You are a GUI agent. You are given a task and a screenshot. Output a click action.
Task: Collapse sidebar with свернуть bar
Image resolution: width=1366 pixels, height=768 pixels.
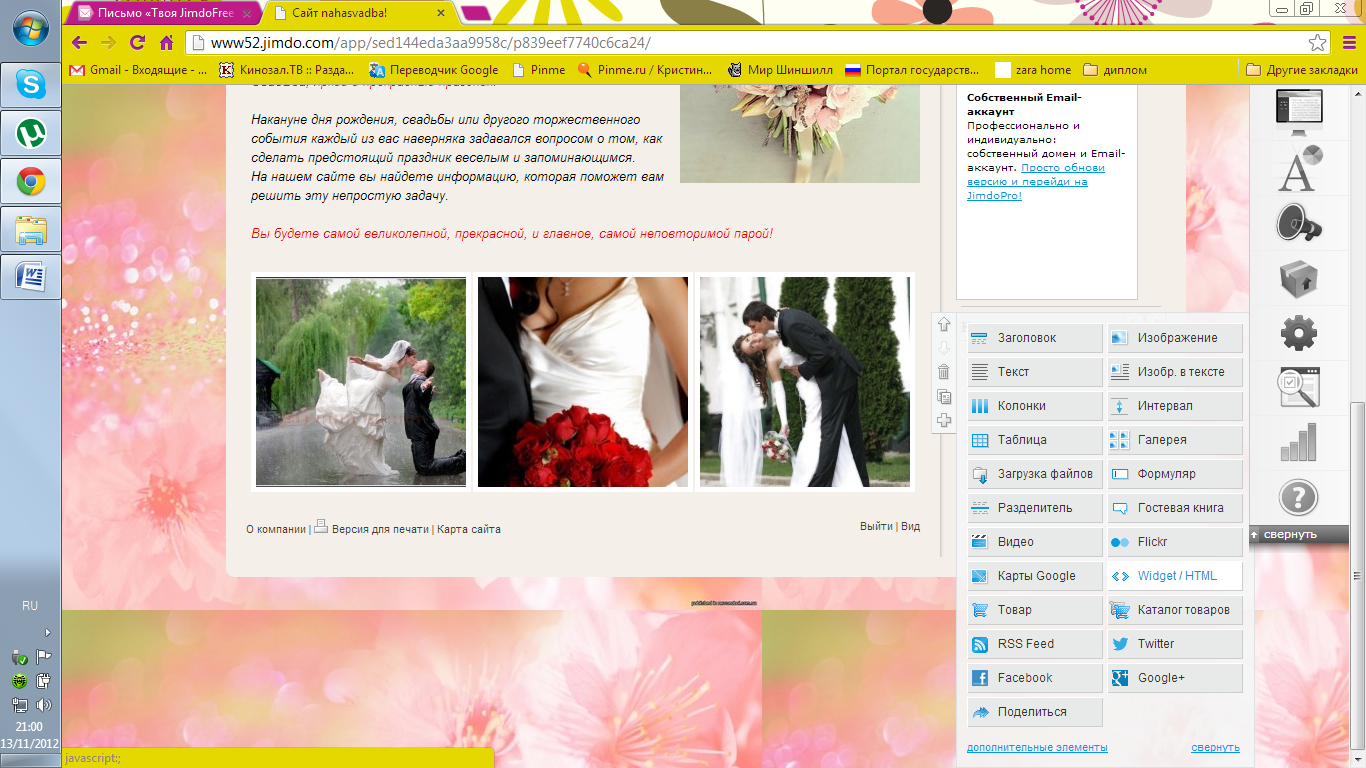(1299, 535)
